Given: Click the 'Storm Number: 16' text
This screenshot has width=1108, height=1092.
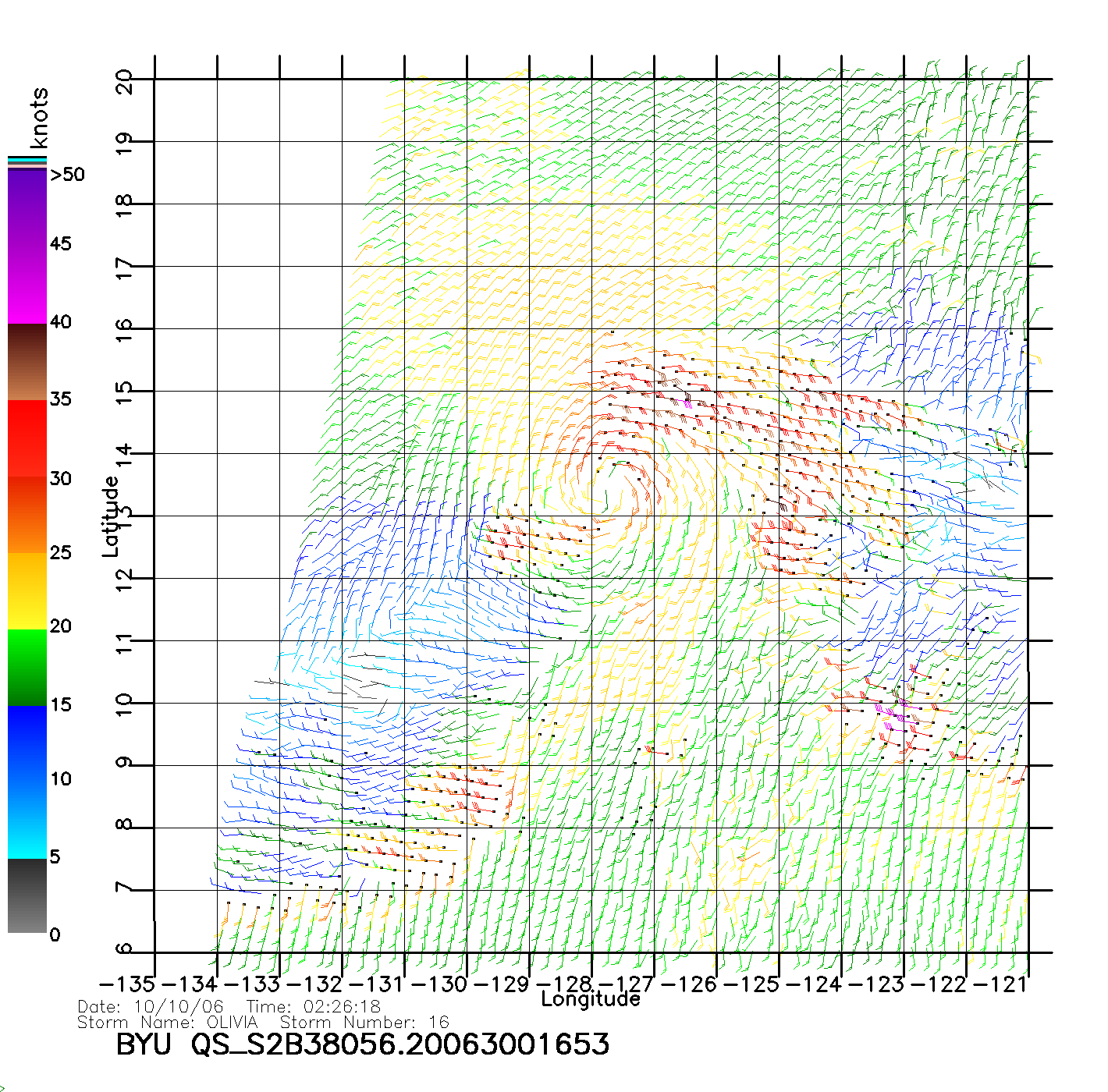Looking at the screenshot, I should pos(364,1023).
